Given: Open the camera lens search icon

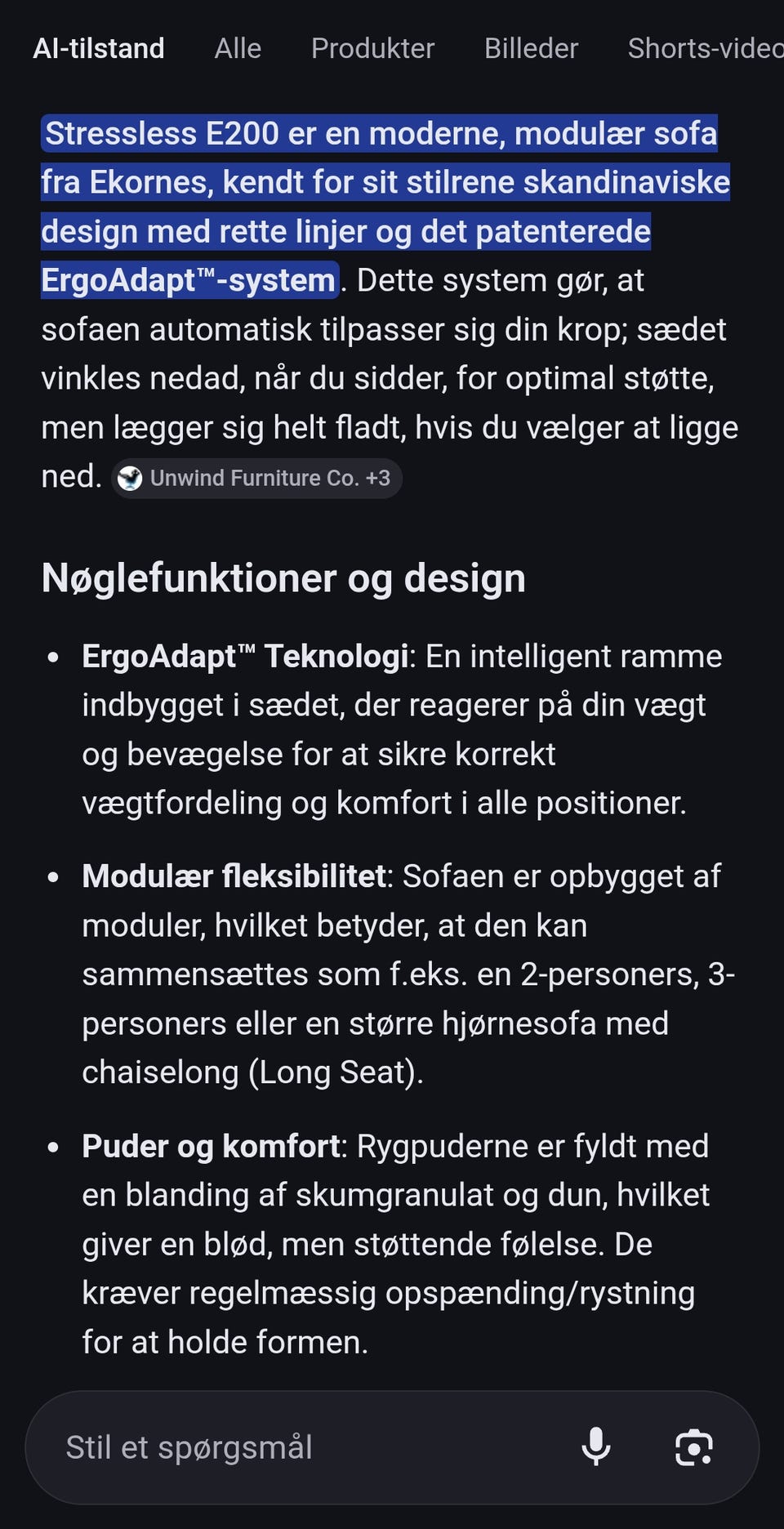Looking at the screenshot, I should pyautogui.click(x=694, y=1447).
